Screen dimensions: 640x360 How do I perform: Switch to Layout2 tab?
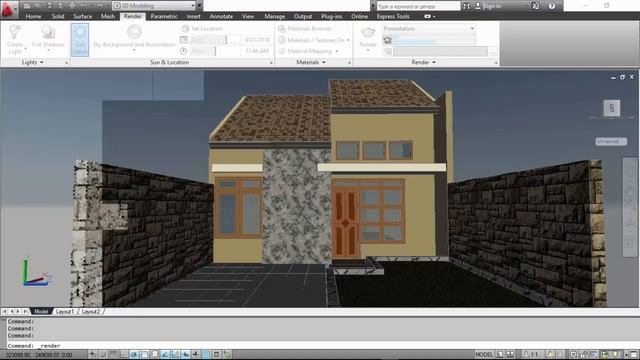[91, 311]
